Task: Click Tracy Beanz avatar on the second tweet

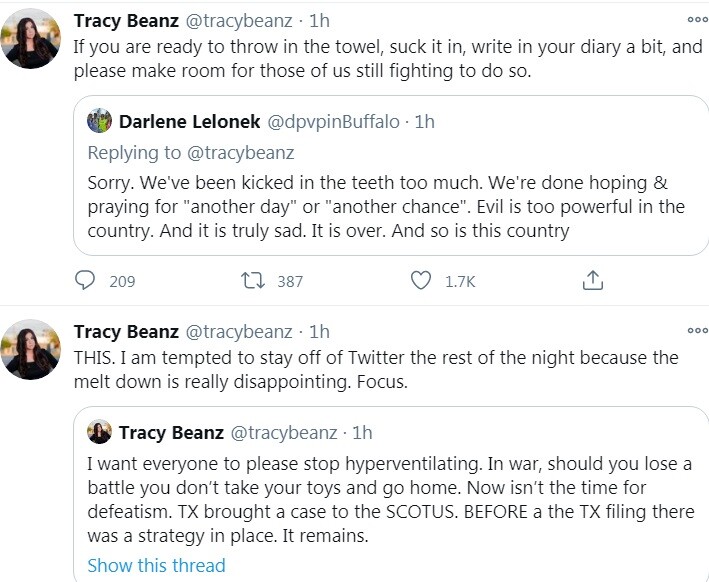Action: [x=30, y=350]
